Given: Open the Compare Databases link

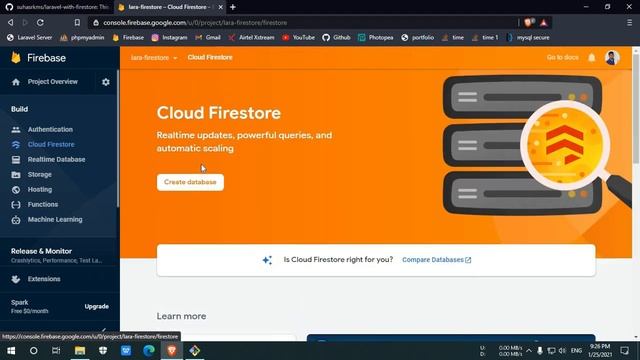Looking at the screenshot, I should click(436, 260).
